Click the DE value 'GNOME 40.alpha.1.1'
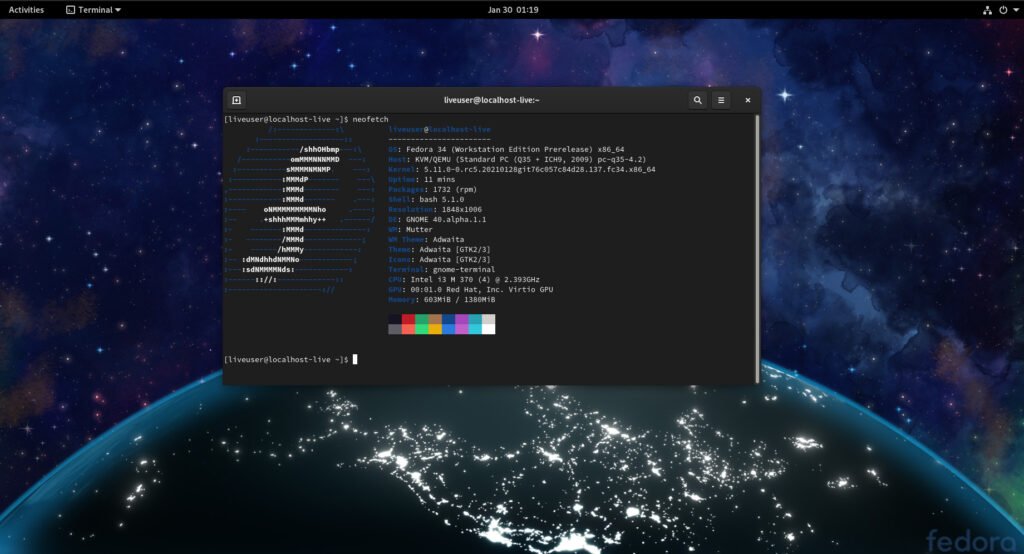 (x=446, y=220)
